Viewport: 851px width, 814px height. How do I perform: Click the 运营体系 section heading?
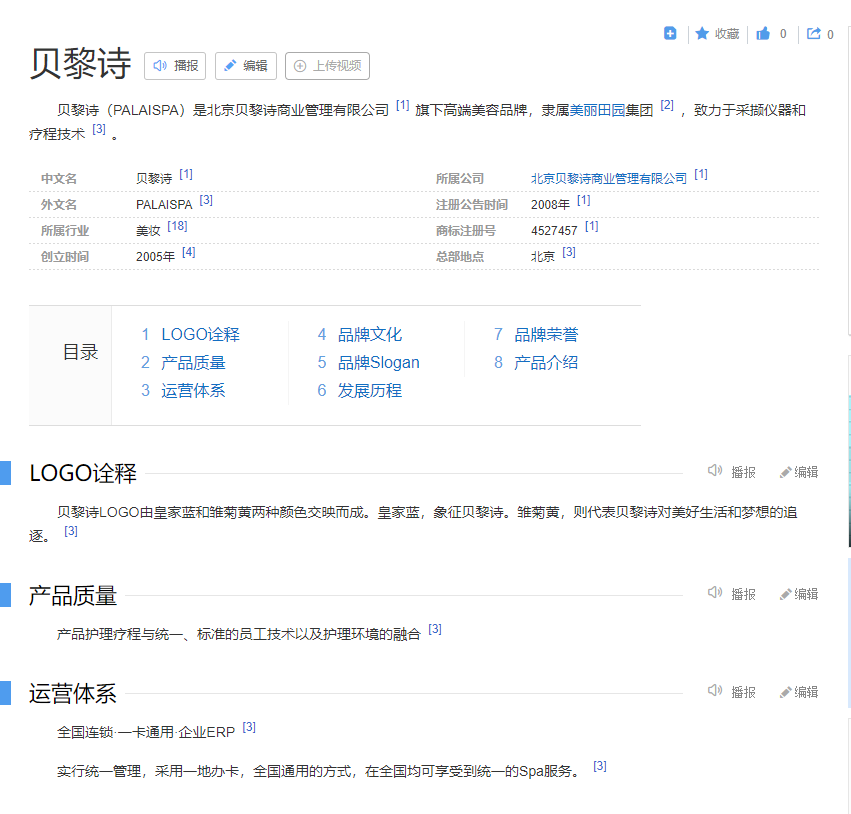(x=73, y=694)
